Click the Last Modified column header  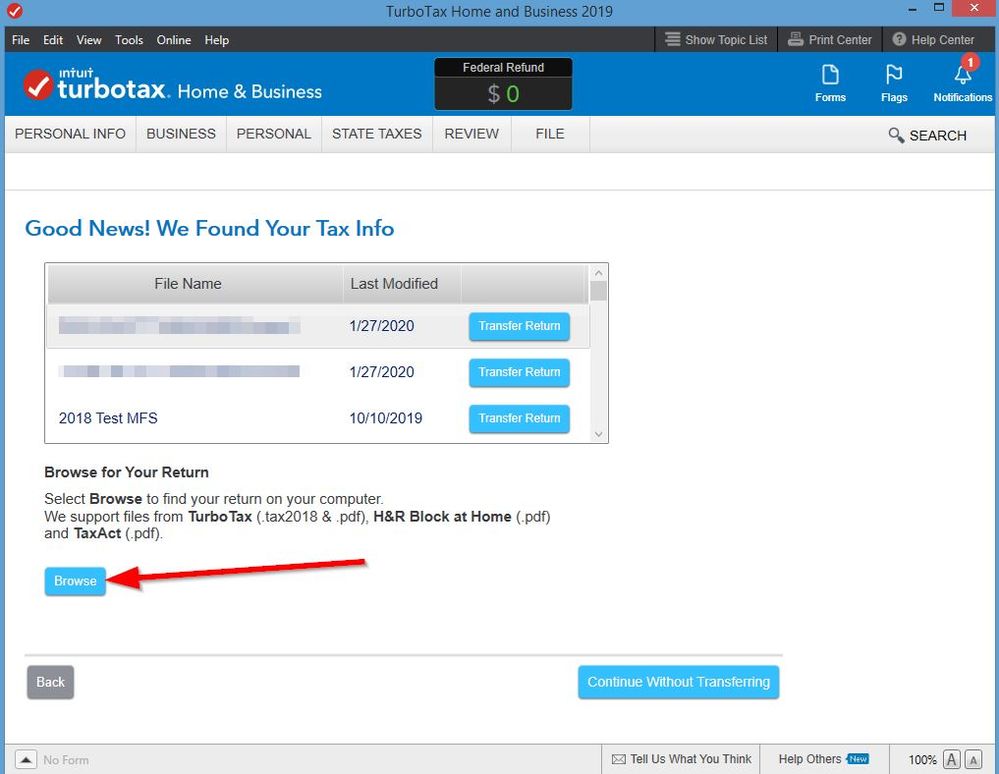401,284
